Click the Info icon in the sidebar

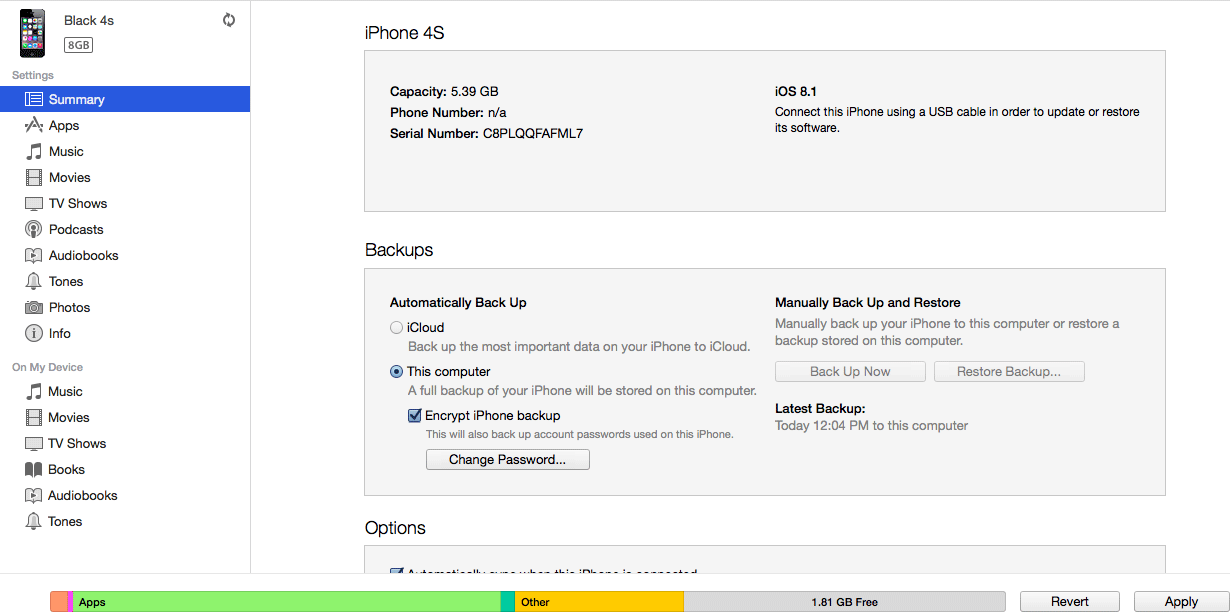(x=34, y=333)
